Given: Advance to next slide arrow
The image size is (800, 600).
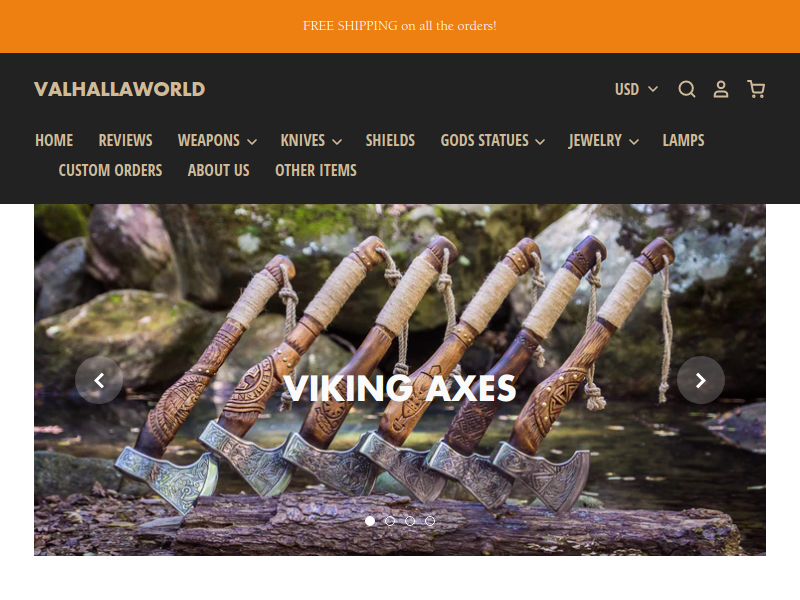Looking at the screenshot, I should point(701,380).
